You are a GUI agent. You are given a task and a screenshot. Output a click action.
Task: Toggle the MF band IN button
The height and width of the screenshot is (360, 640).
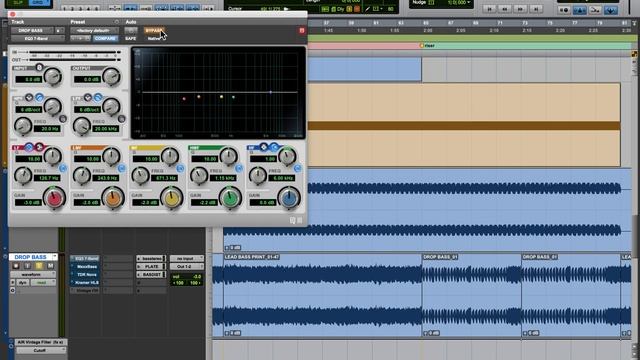(180, 168)
